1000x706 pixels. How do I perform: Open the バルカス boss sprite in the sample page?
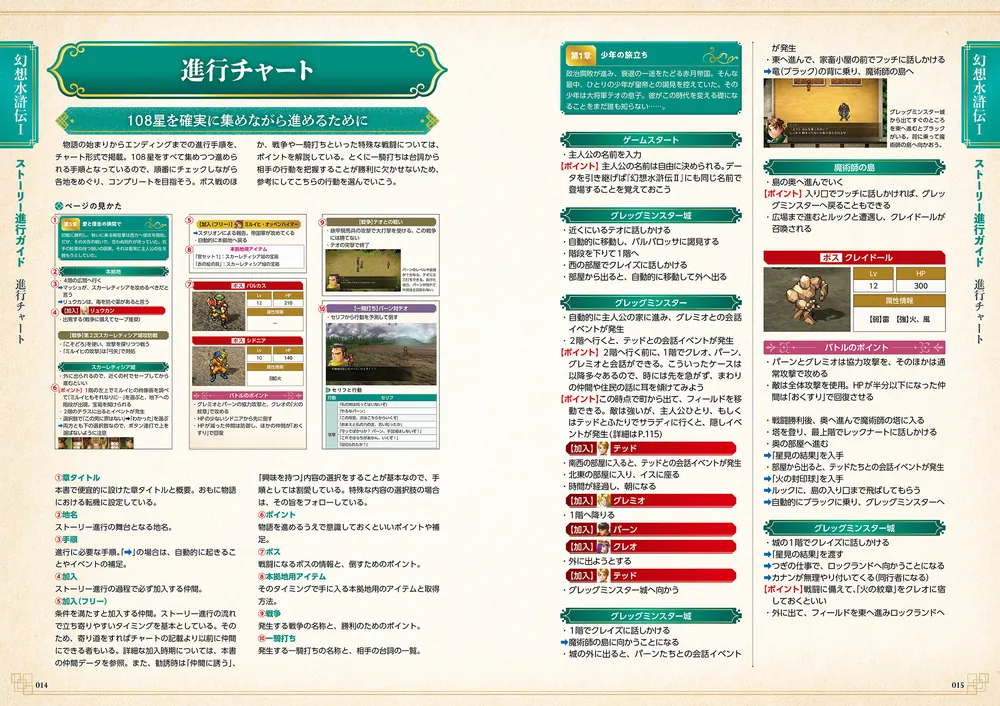point(219,311)
